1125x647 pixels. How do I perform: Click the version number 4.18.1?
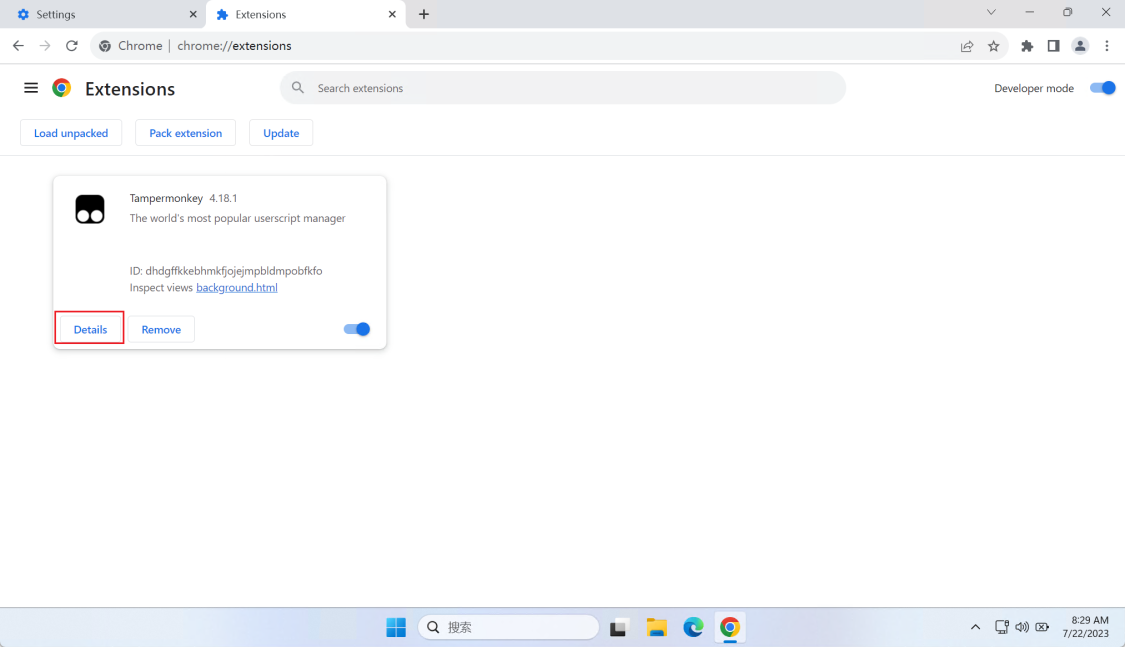pos(223,198)
